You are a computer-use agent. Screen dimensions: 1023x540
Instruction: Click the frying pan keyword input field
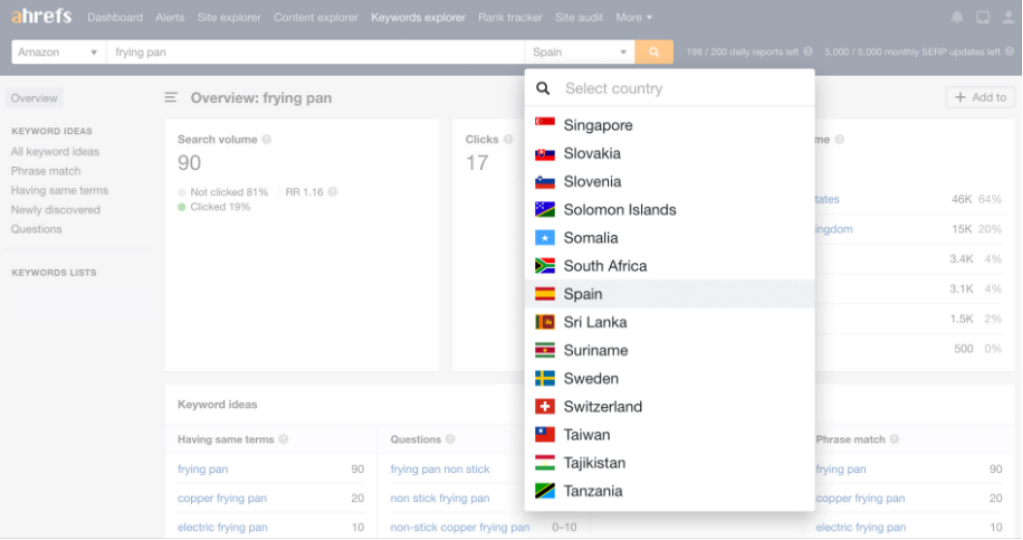[315, 52]
